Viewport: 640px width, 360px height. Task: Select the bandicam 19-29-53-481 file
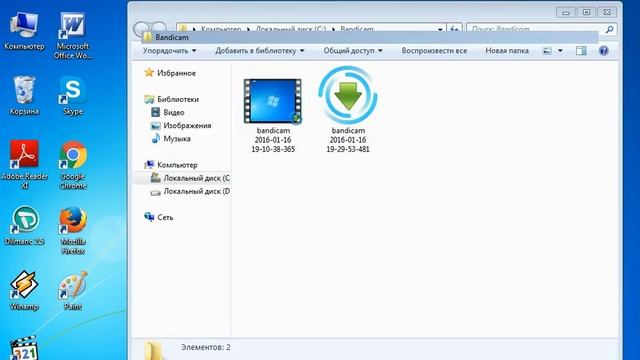click(348, 110)
